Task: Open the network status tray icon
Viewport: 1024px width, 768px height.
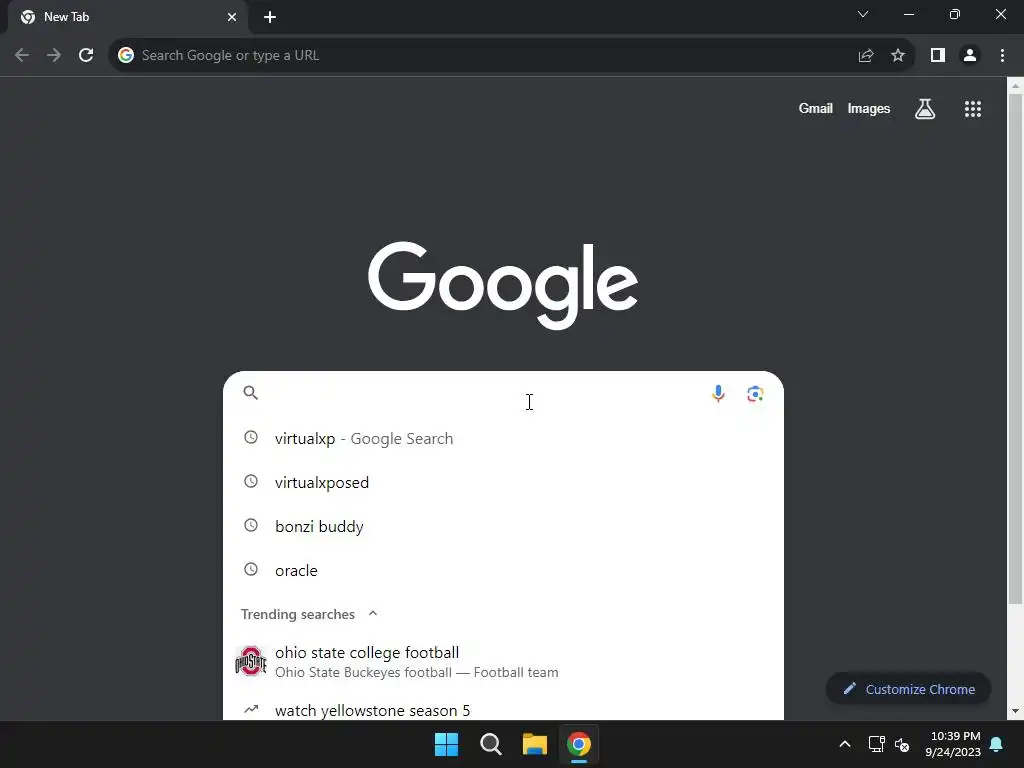Action: (876, 744)
